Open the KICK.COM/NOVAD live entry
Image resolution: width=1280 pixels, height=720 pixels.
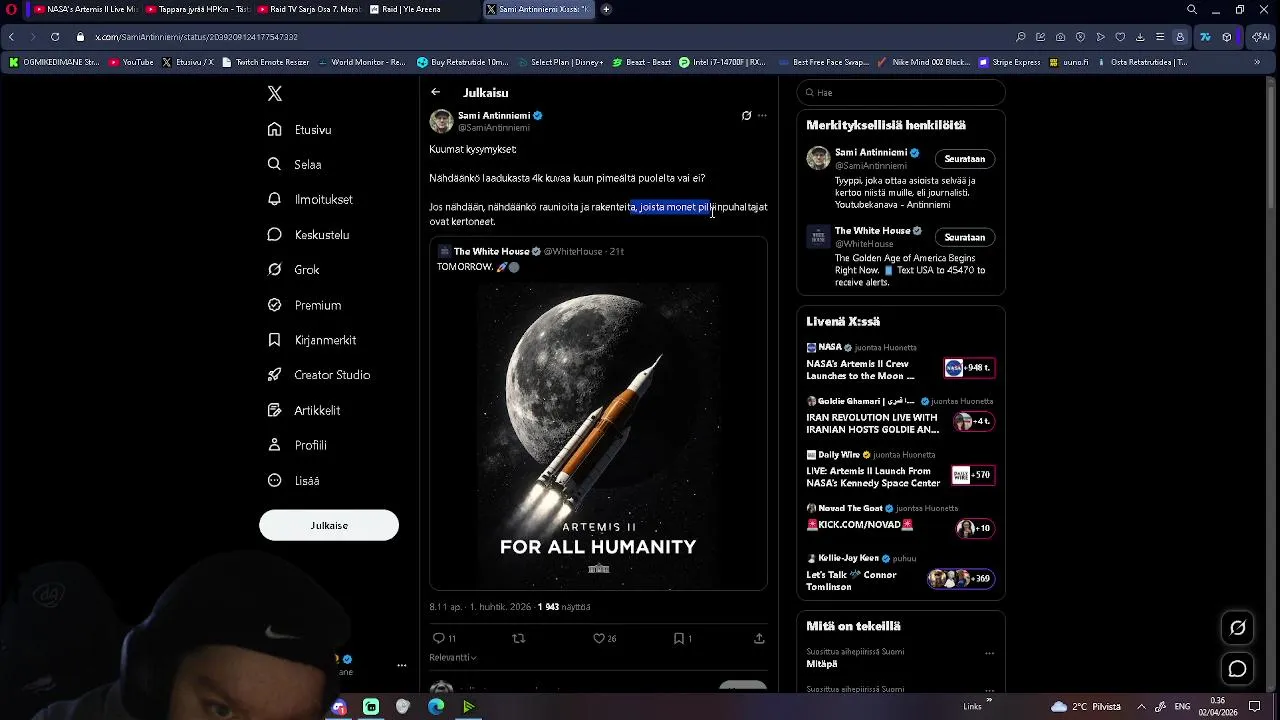tap(900, 520)
